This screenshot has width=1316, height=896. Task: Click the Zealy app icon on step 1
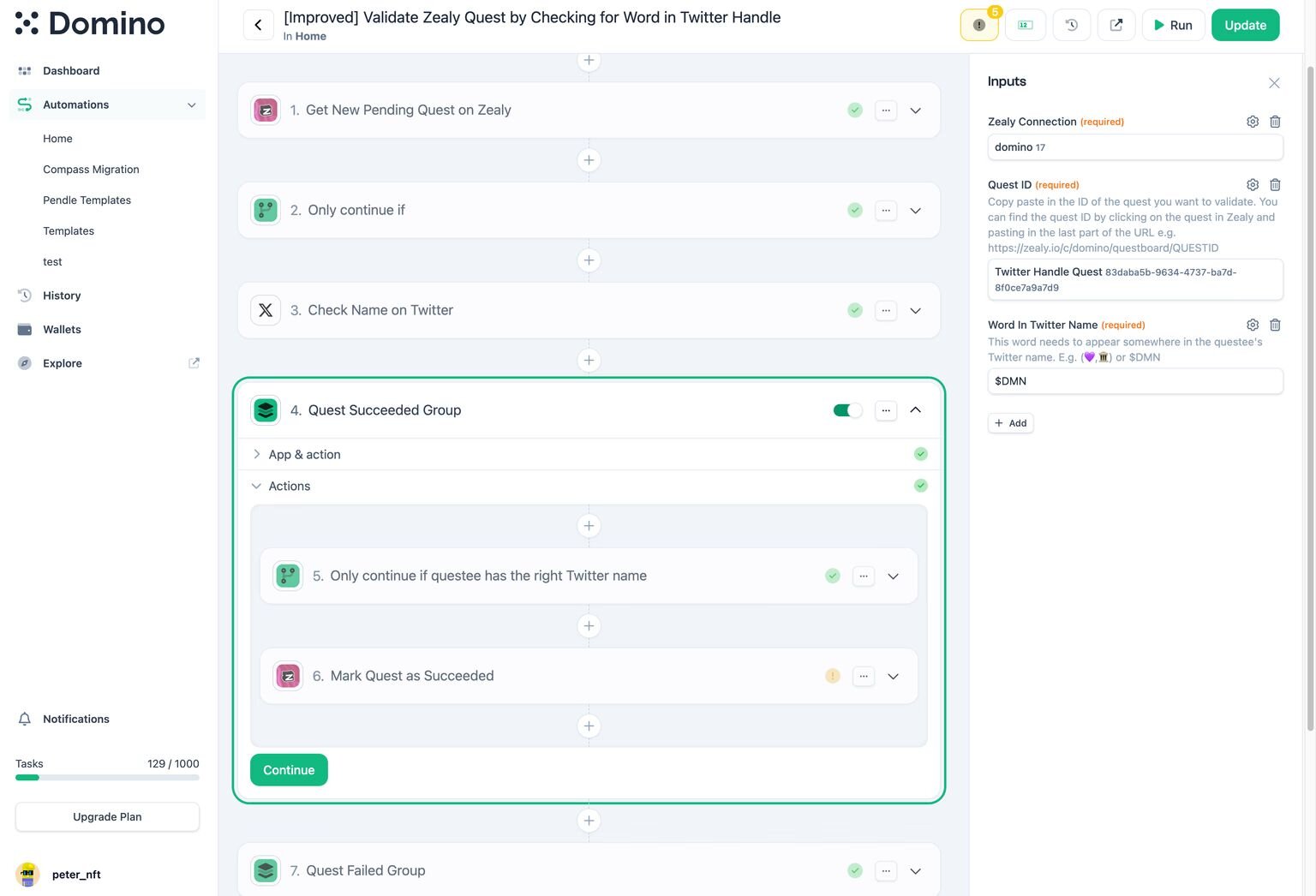(x=266, y=111)
